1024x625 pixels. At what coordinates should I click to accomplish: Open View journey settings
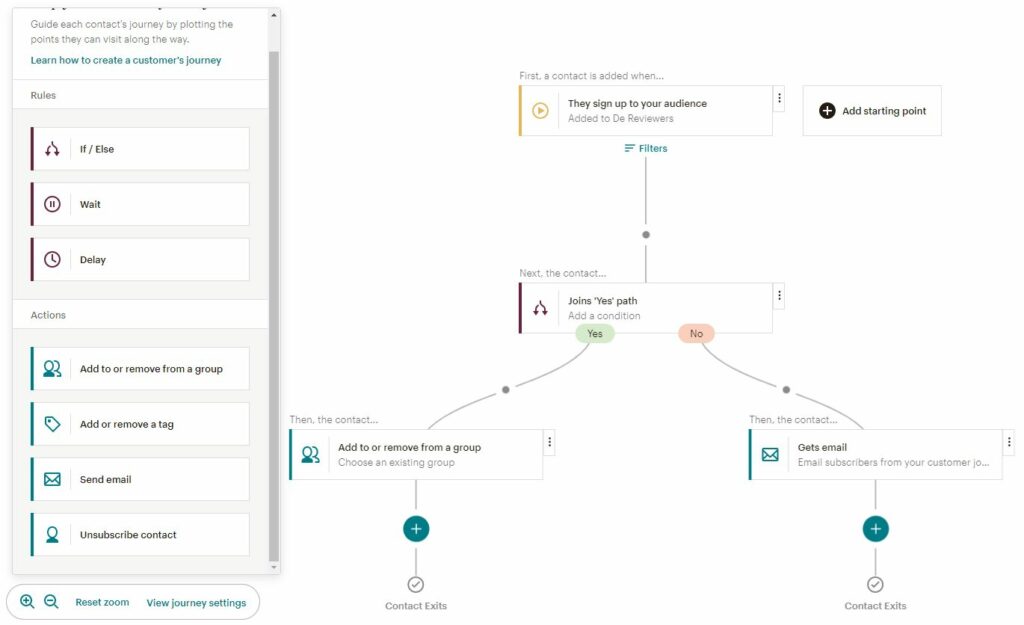coord(196,603)
